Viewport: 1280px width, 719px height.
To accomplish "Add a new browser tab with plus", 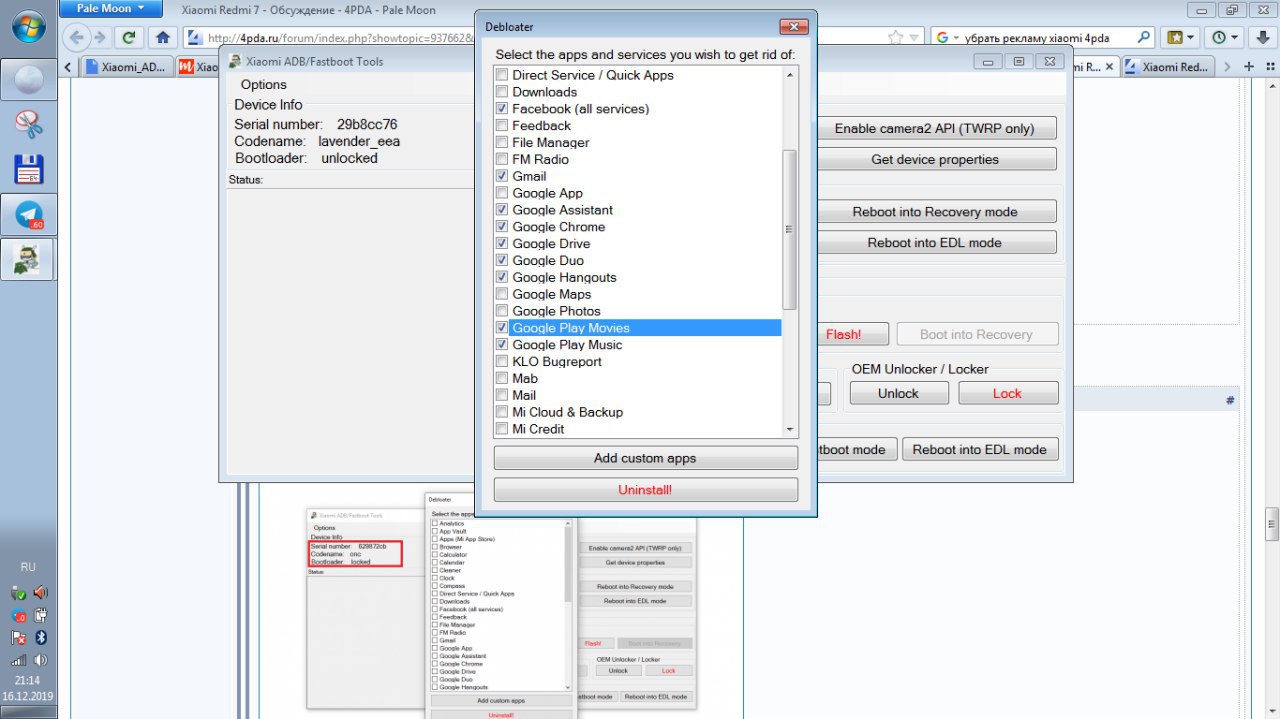I will (x=1248, y=67).
